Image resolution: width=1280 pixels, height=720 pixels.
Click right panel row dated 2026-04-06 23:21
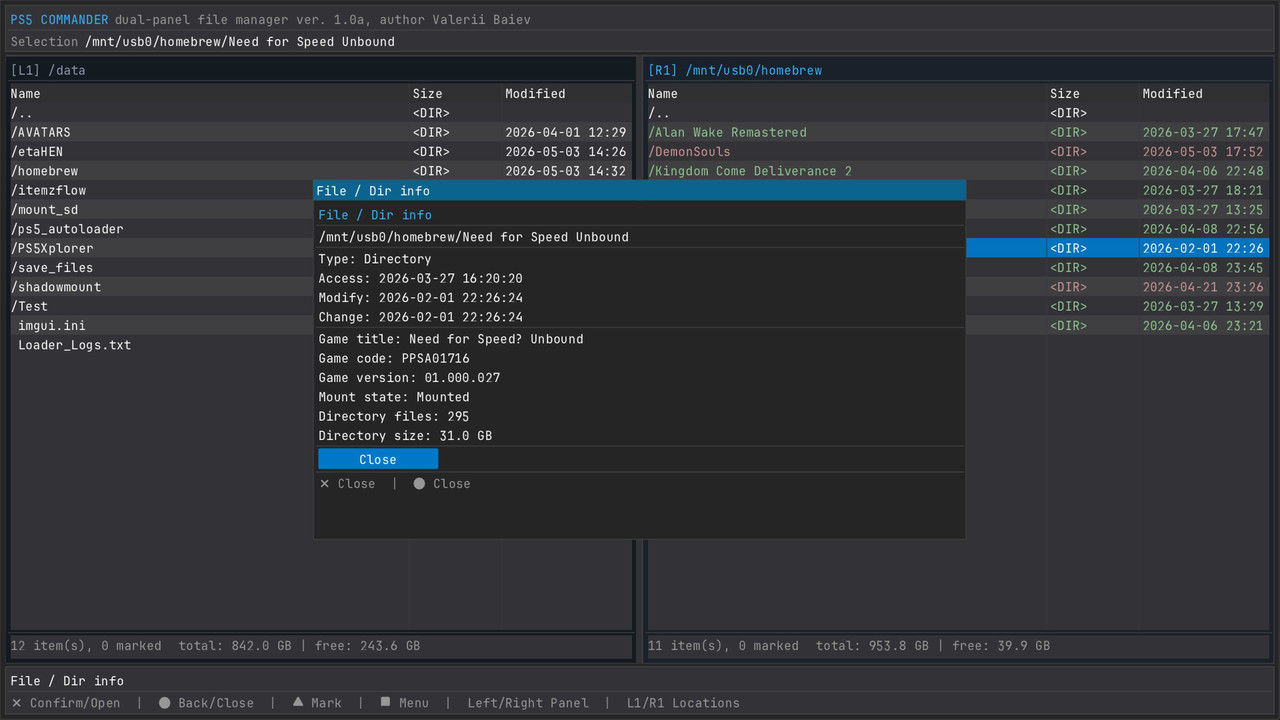tap(1118, 326)
